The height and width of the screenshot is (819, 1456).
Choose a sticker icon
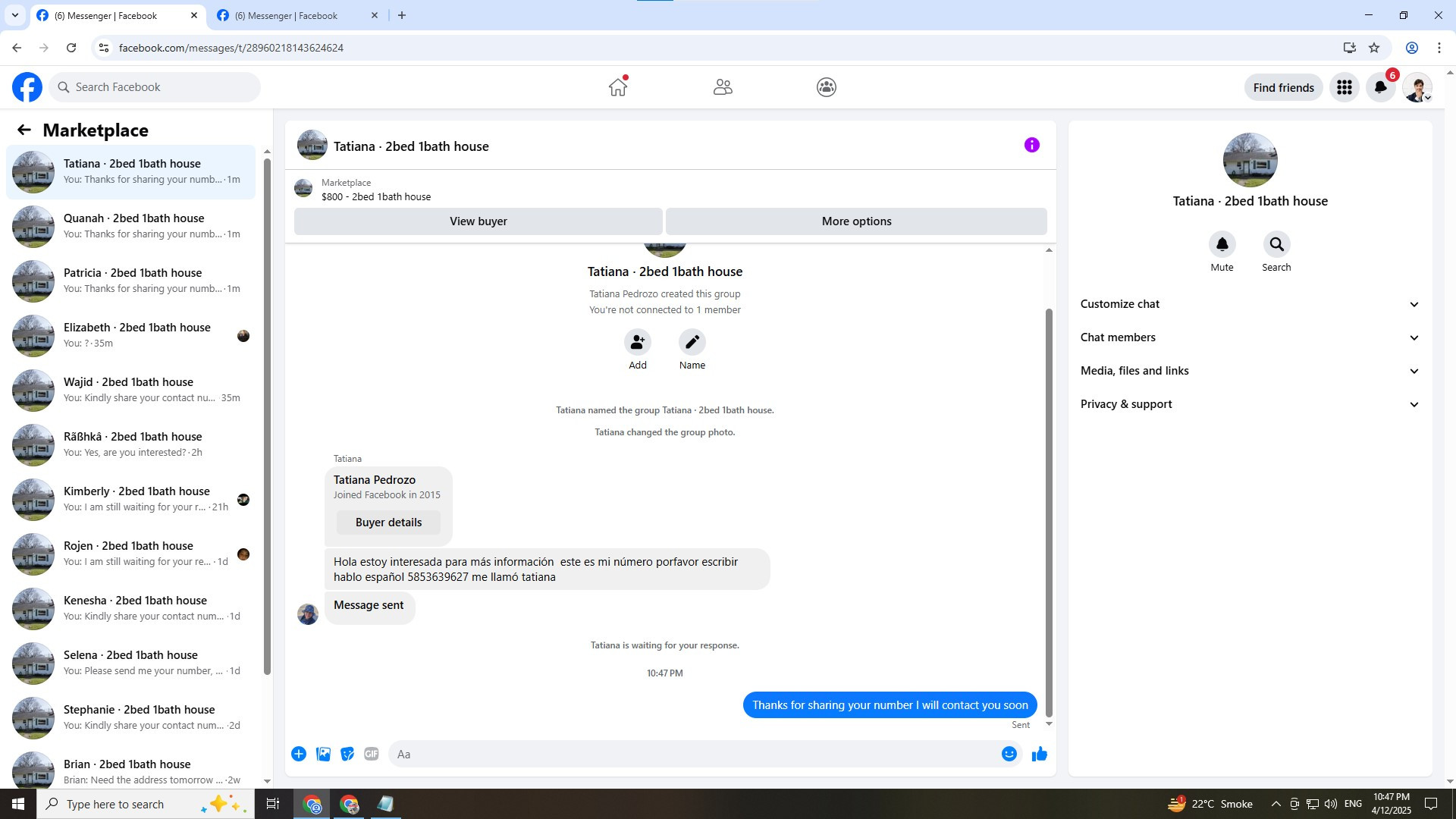point(347,754)
